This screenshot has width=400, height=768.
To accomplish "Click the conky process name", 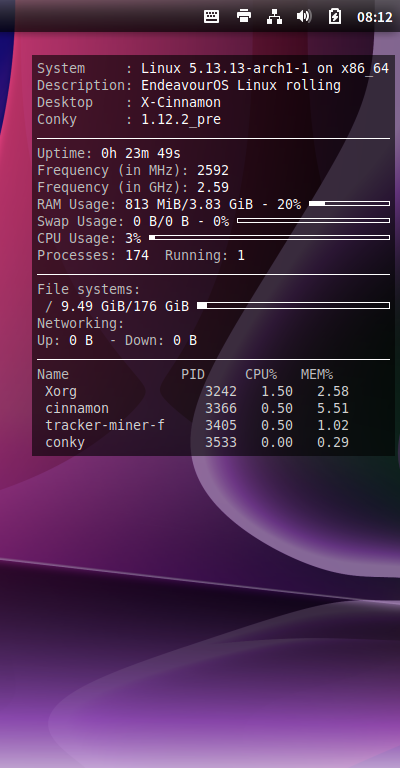I will [65, 442].
